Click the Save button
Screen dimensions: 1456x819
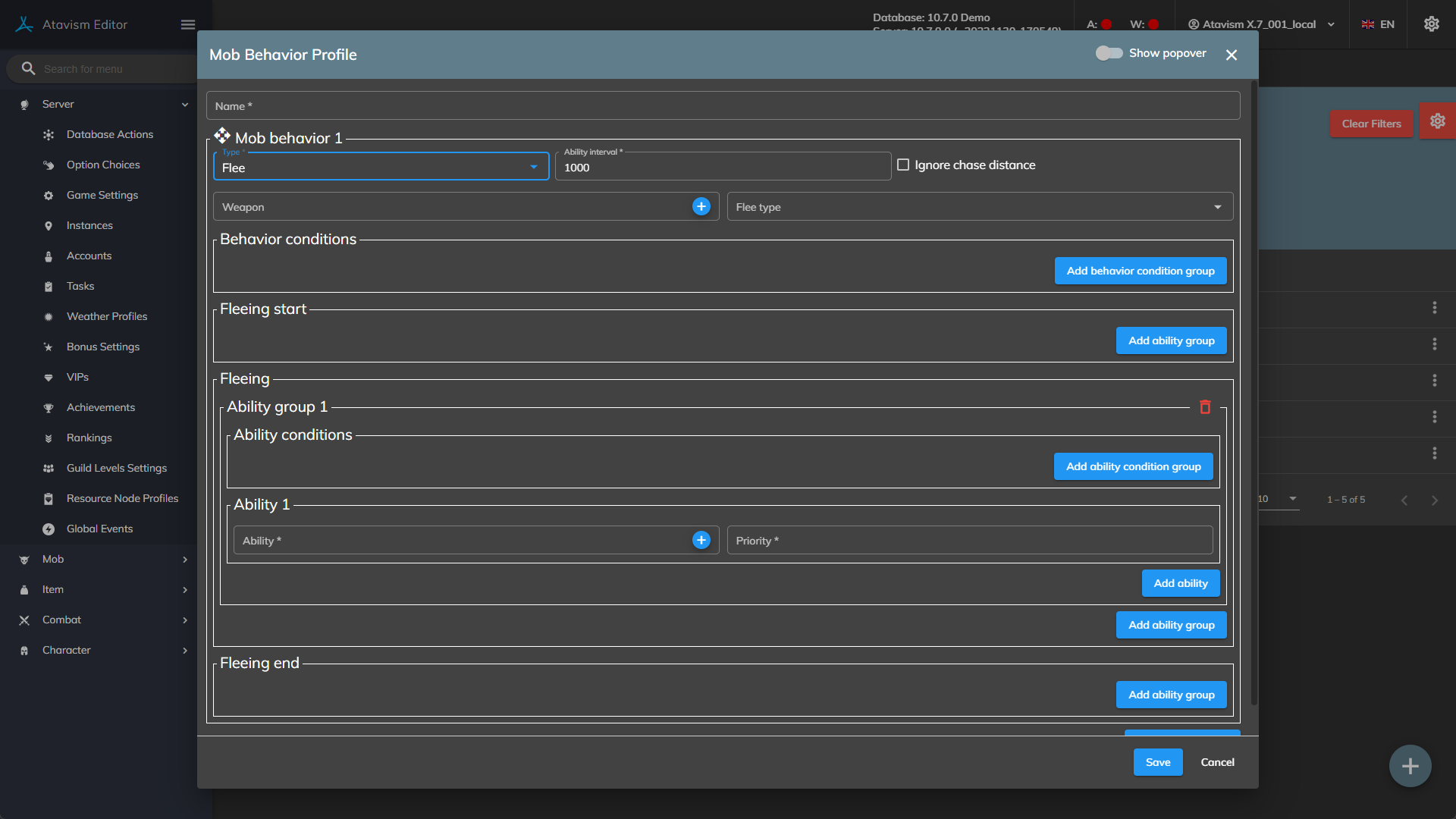tap(1157, 762)
